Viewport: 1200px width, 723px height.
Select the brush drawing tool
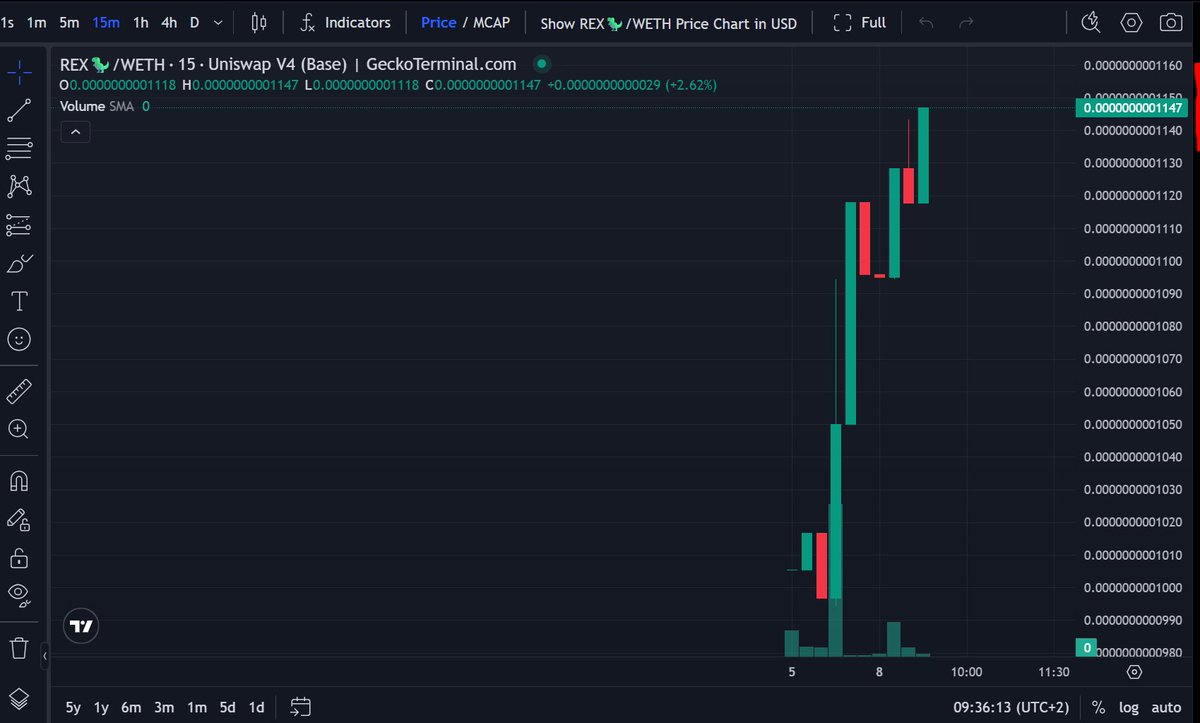[x=19, y=264]
